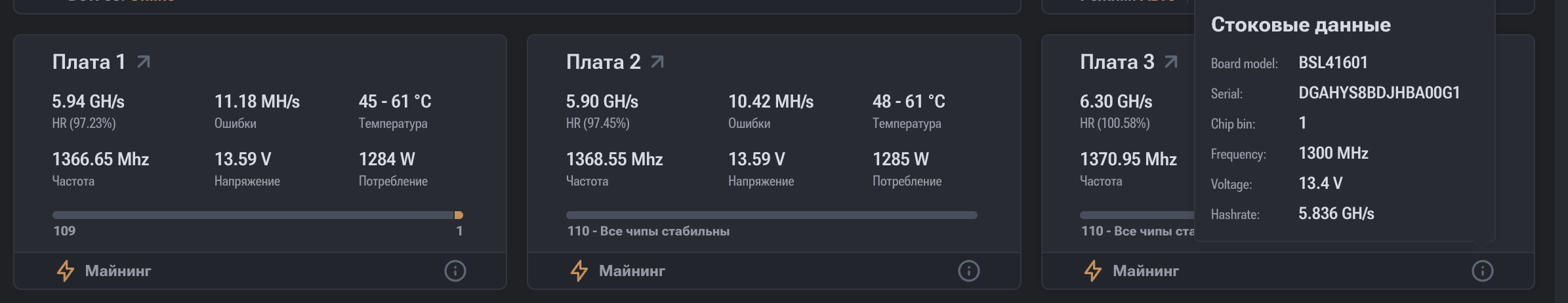Show stock data info icon for Плата 2
1568x303 pixels.
tap(968, 271)
